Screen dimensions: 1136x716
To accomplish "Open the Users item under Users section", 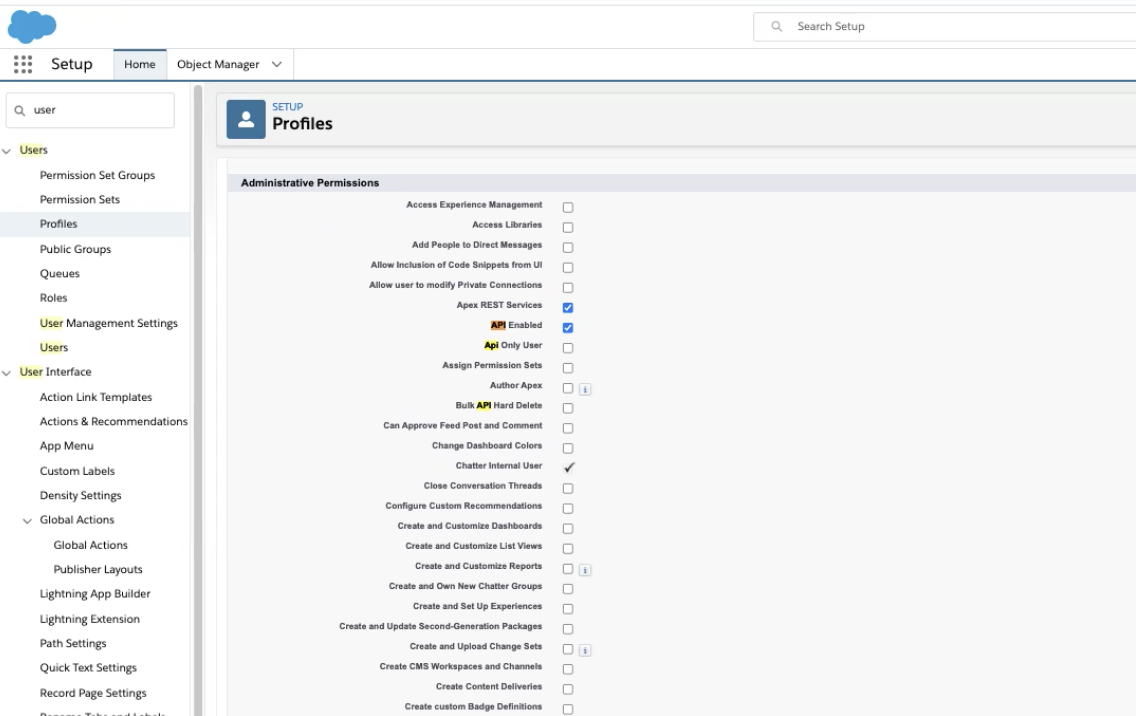I will [54, 348].
